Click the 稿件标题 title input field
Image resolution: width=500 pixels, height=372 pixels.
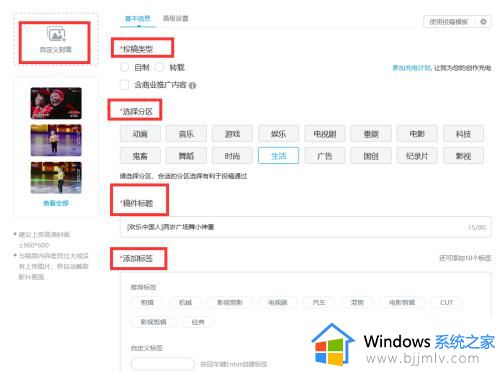pos(305,227)
